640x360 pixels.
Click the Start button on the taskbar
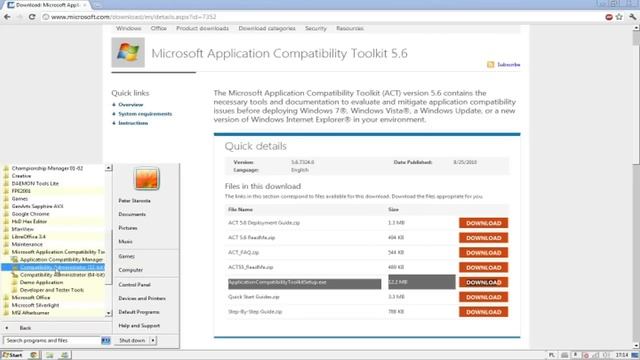12,355
